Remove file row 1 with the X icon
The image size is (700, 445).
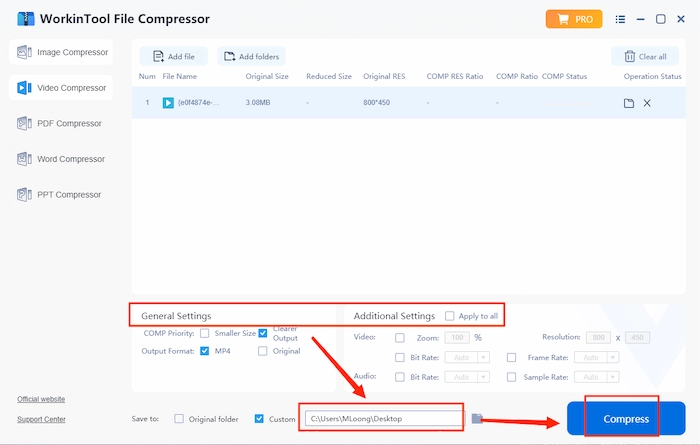coord(647,103)
